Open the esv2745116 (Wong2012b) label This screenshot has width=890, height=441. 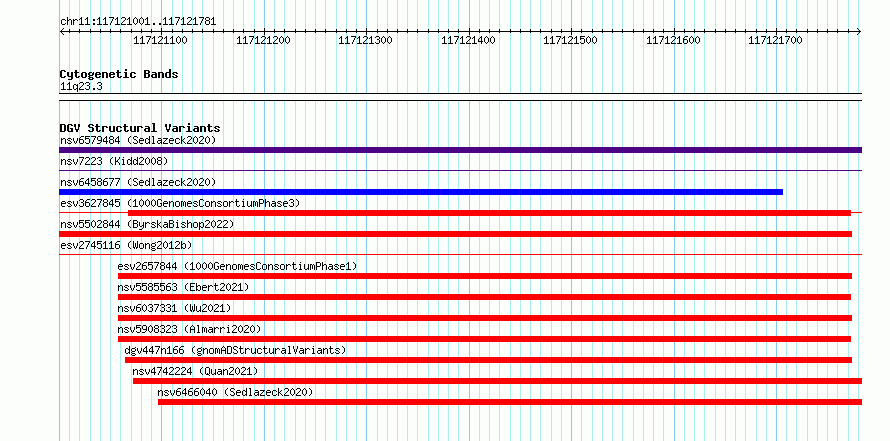coord(126,245)
